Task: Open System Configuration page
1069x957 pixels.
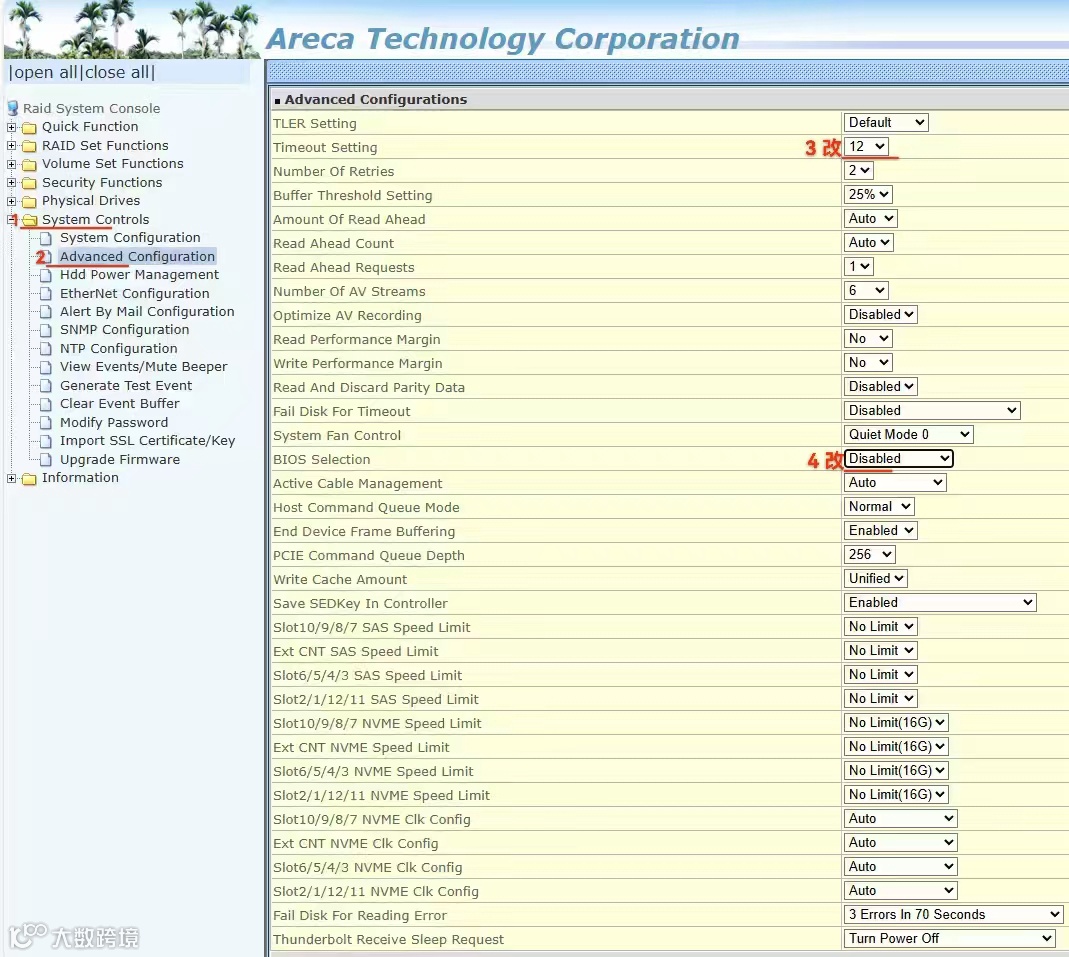Action: point(130,237)
